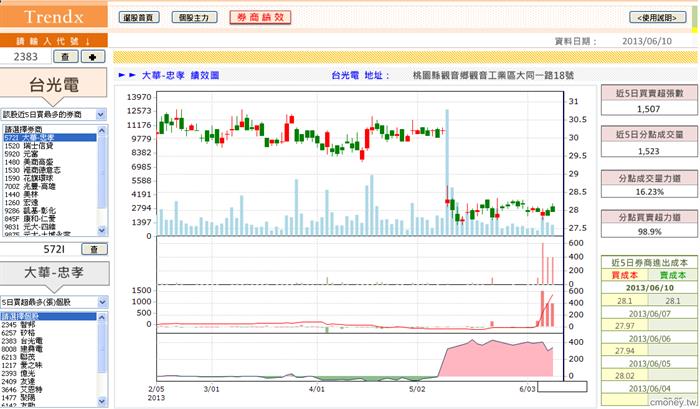Image resolution: width=700 pixels, height=409 pixels.
Task: Click the 買成本 column header
Action: tap(625, 275)
